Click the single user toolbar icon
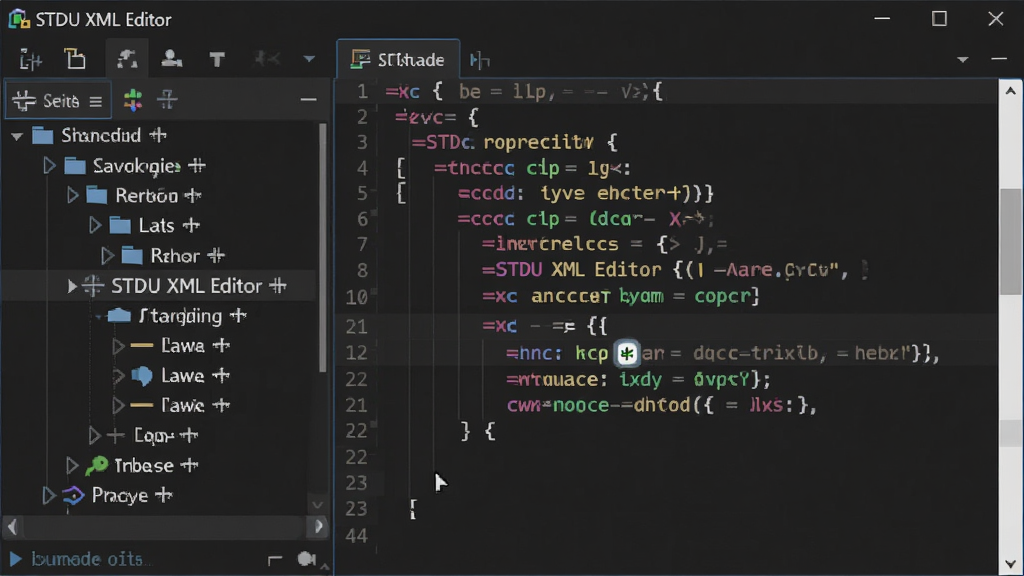Screen dimensions: 1024x576 (172, 59)
